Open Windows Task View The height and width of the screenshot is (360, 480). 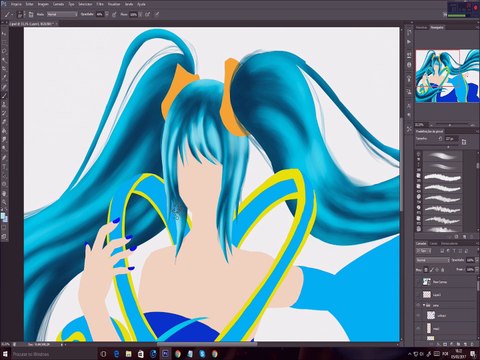pyautogui.click(x=103, y=354)
